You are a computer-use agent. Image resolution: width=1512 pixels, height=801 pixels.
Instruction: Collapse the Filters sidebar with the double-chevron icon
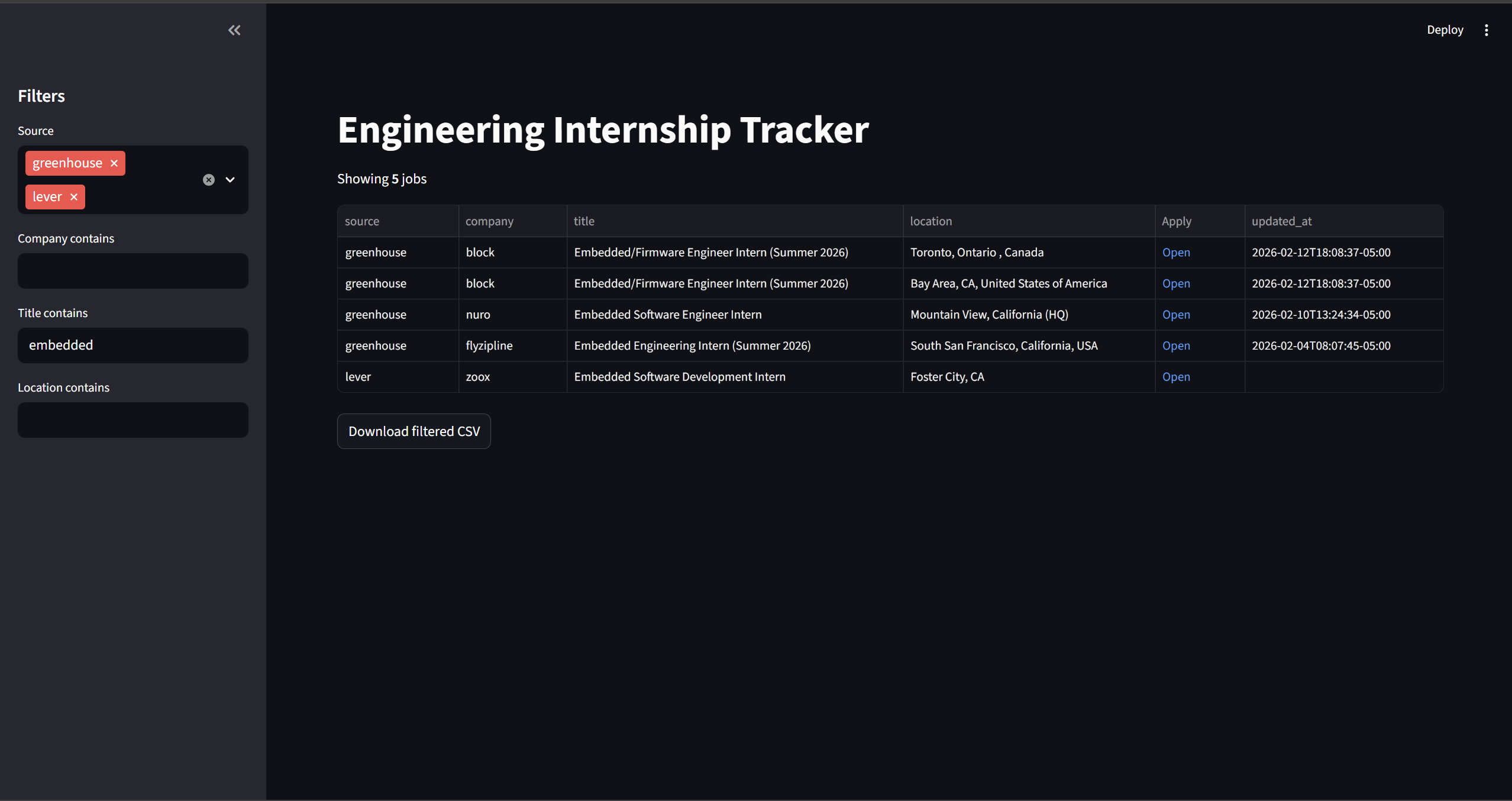point(234,30)
